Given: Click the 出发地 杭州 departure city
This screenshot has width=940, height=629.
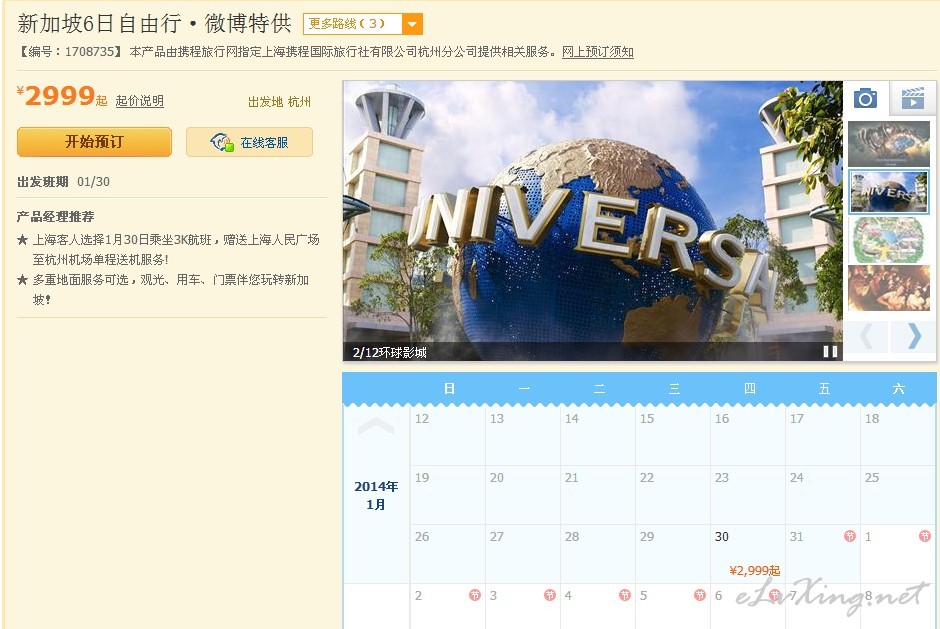Looking at the screenshot, I should click(279, 102).
